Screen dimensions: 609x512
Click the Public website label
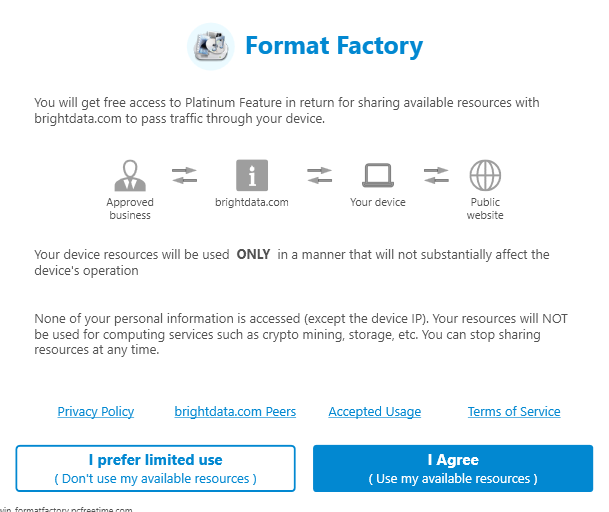pos(485,209)
